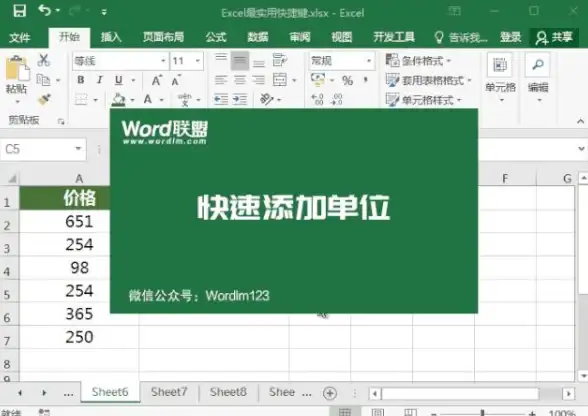
Task: Click the 登录 sign-in link
Action: (x=511, y=37)
